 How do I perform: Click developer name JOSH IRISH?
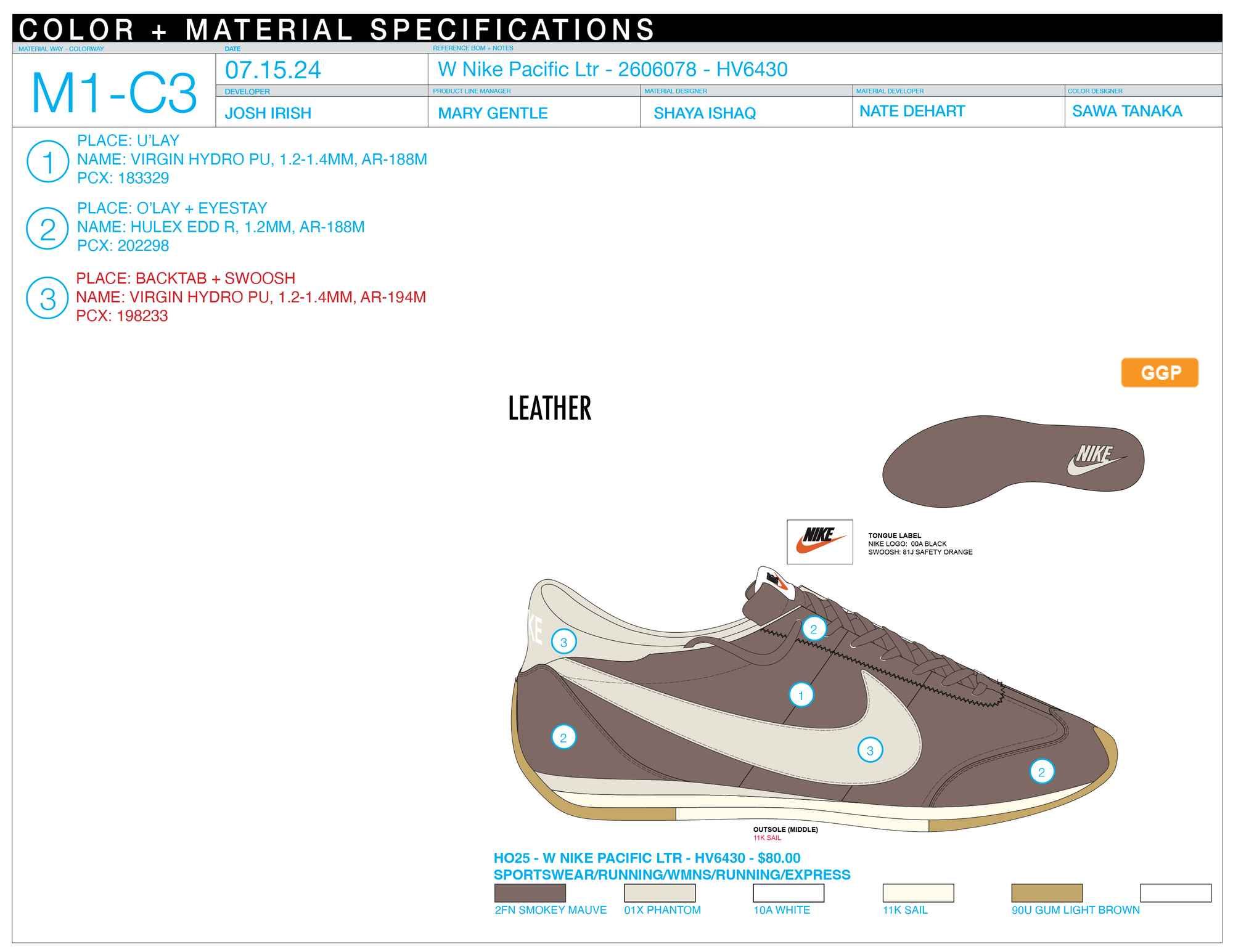(268, 113)
